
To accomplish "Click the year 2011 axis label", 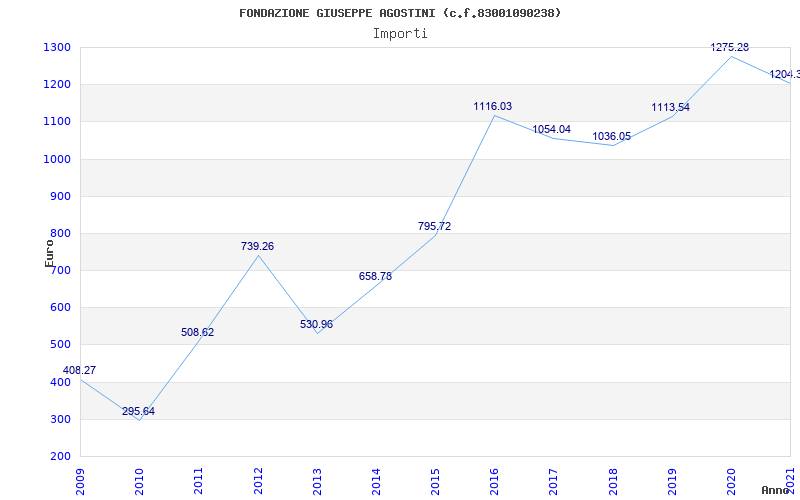I will pyautogui.click(x=199, y=481).
